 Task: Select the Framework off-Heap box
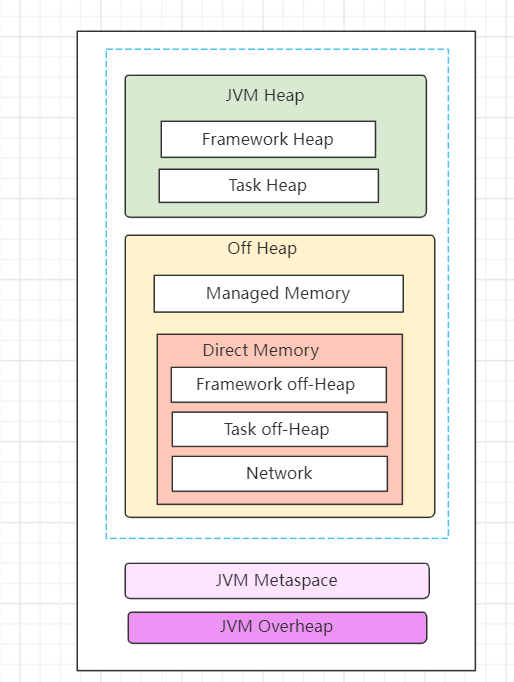pos(279,384)
